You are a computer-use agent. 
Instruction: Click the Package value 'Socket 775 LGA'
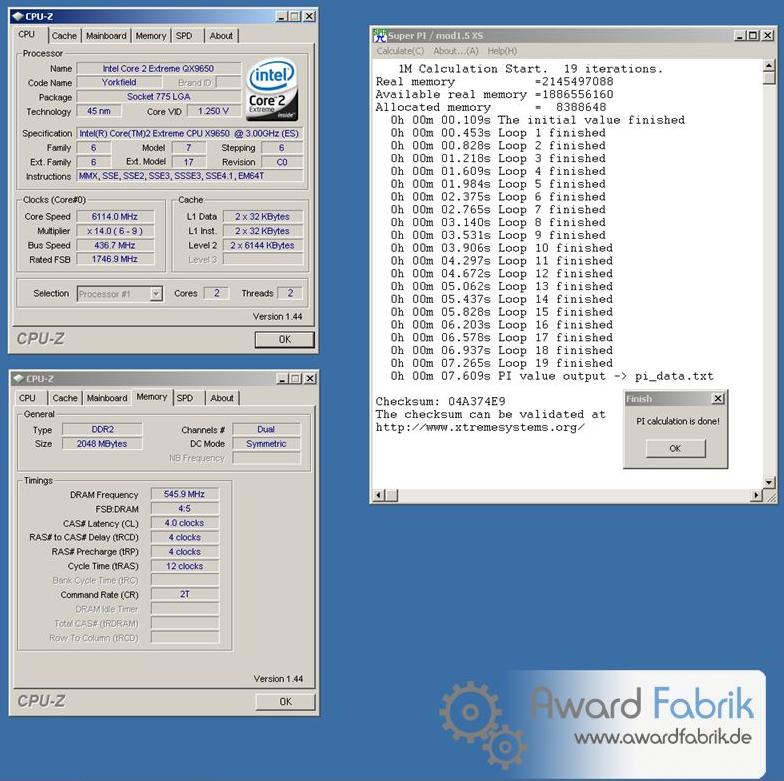158,96
